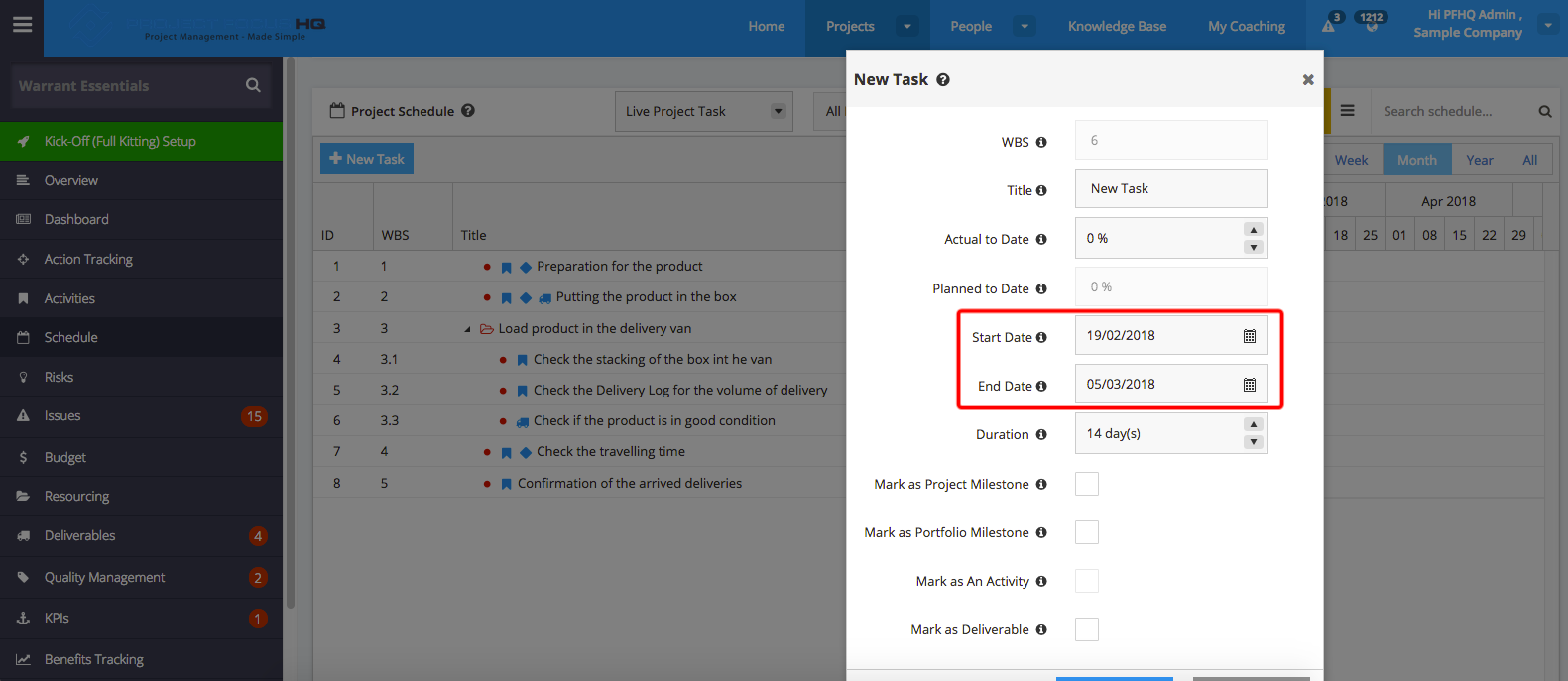Tick the Mark as An Activity checkbox

(1087, 581)
